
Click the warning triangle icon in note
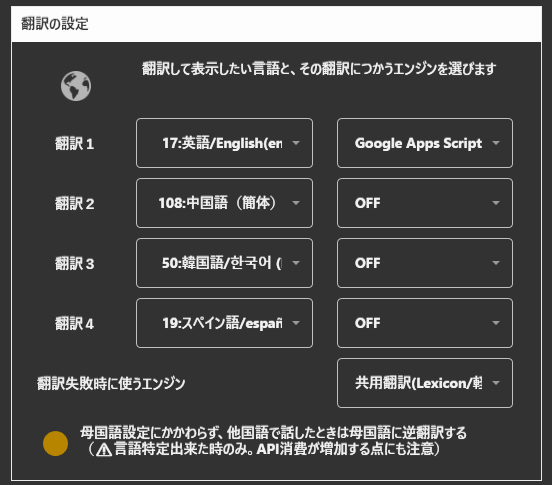[104, 449]
